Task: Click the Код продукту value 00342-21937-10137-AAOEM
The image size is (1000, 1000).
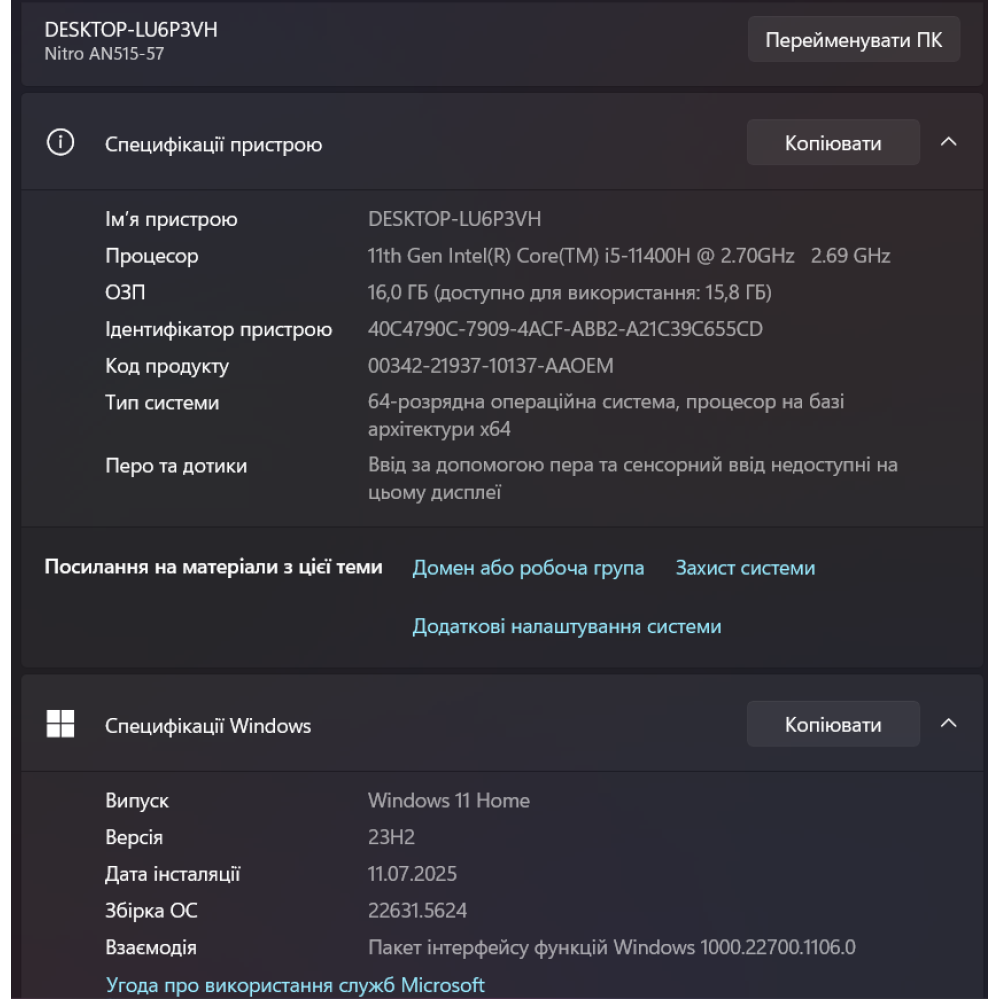Action: tap(491, 366)
